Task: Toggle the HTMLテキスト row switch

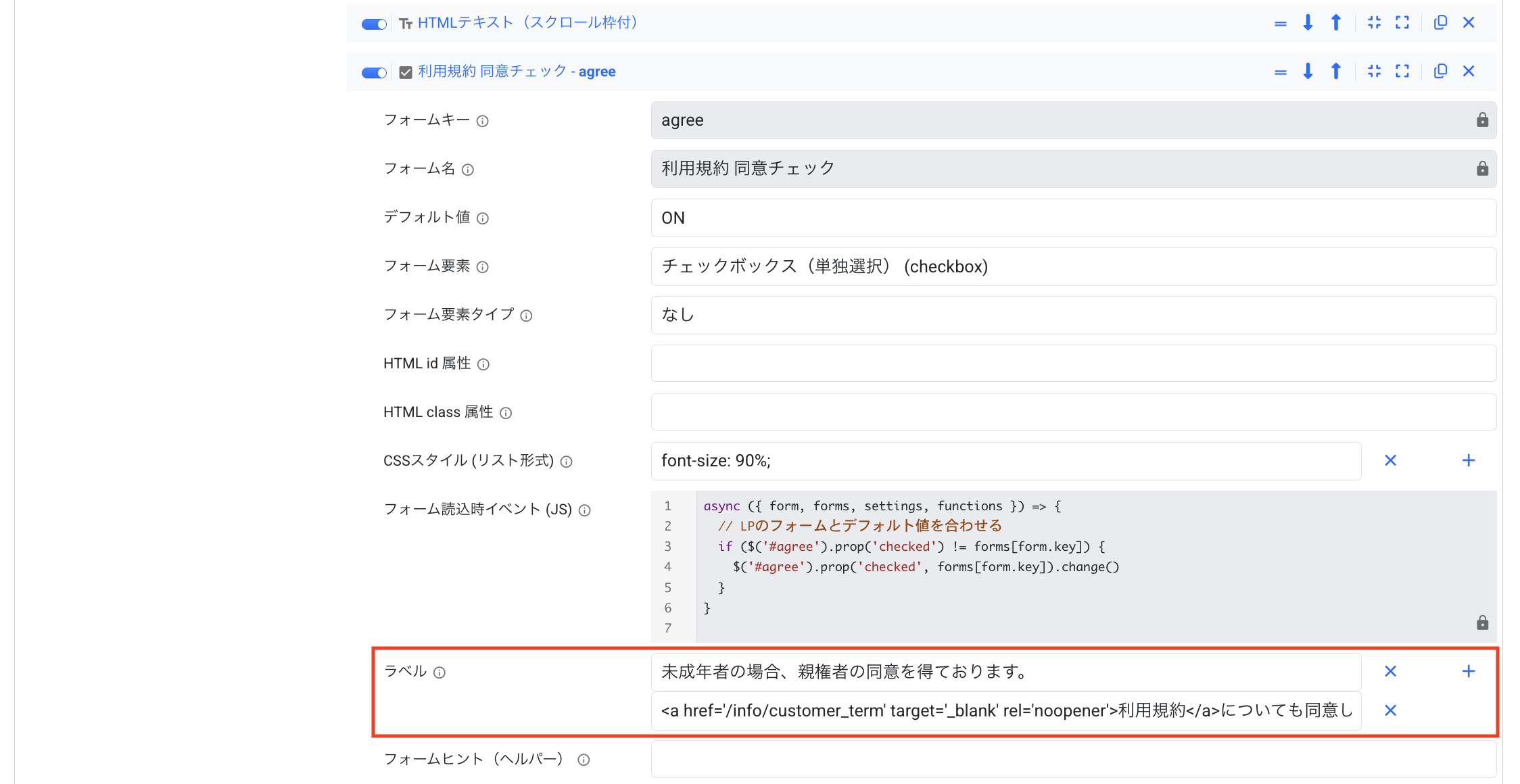Action: point(374,24)
